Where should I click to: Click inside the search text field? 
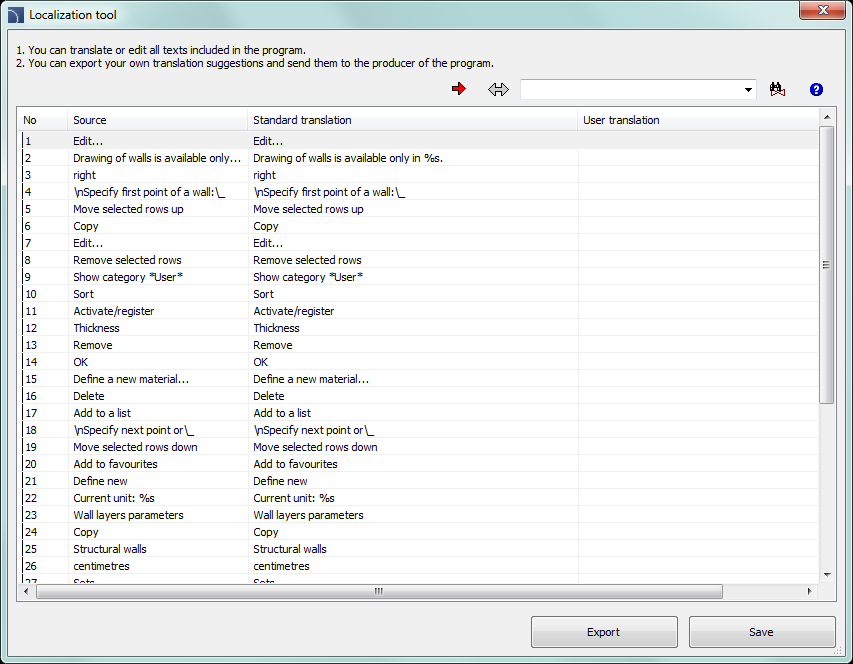click(630, 90)
